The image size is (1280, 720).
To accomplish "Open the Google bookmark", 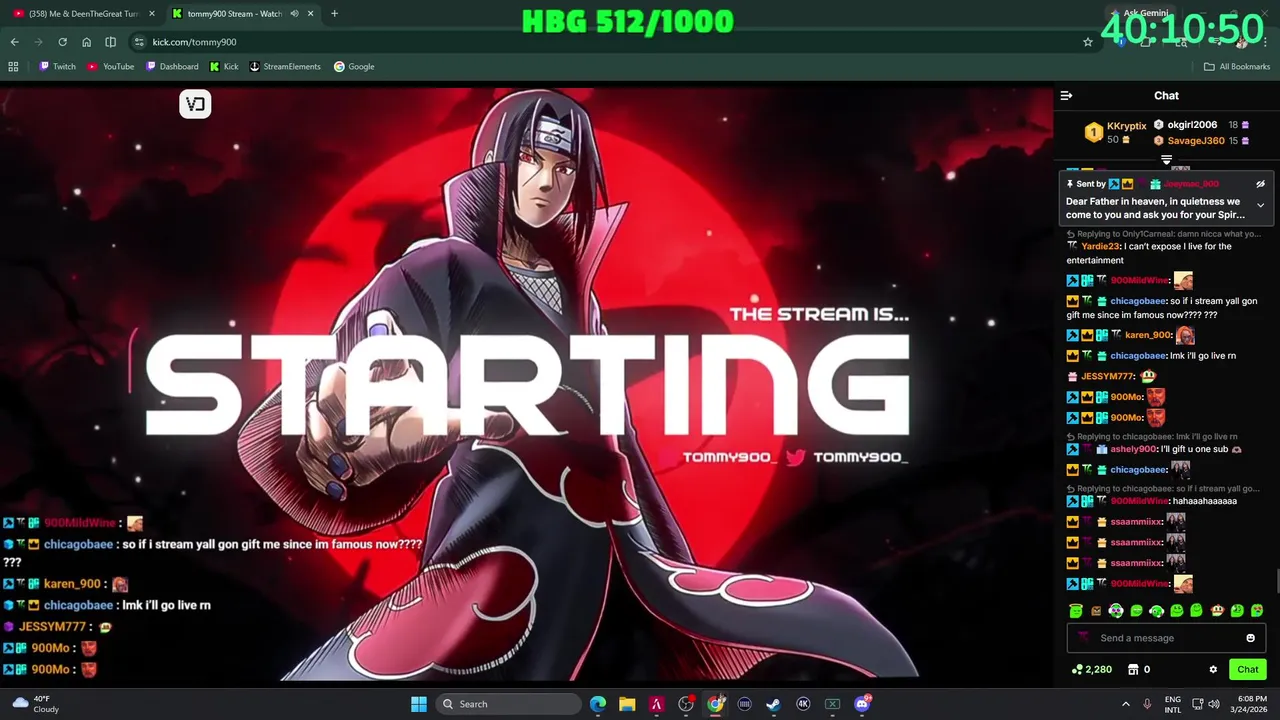I will coord(354,67).
